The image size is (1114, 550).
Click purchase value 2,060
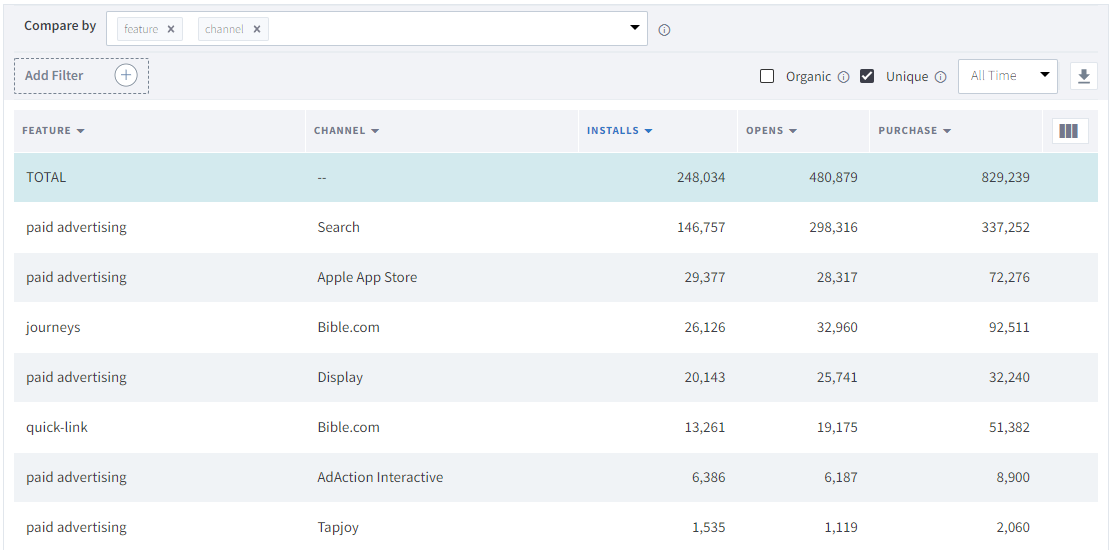point(1012,527)
